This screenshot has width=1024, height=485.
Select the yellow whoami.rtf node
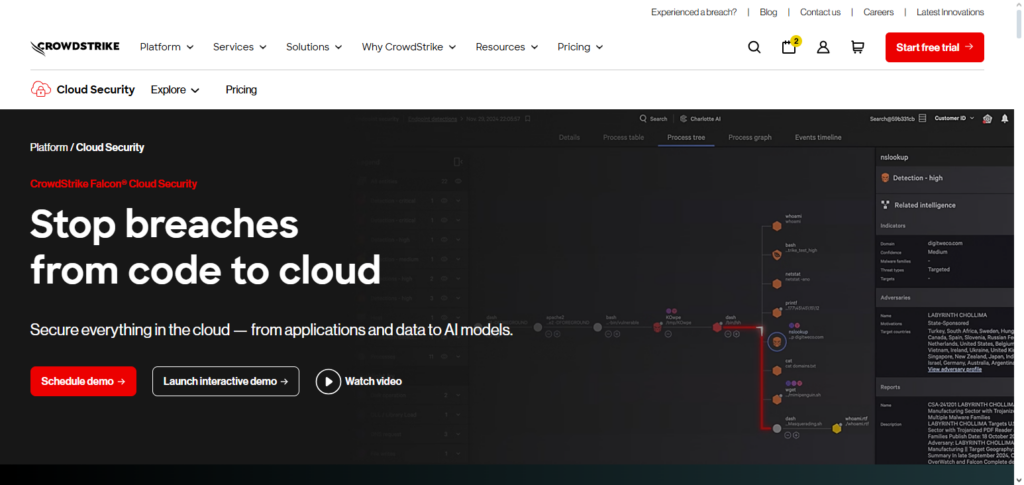837,428
